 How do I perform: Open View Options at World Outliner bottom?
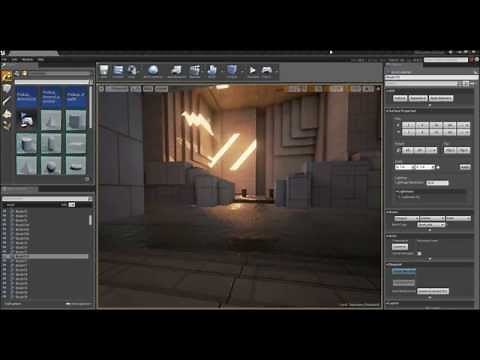click(x=79, y=304)
